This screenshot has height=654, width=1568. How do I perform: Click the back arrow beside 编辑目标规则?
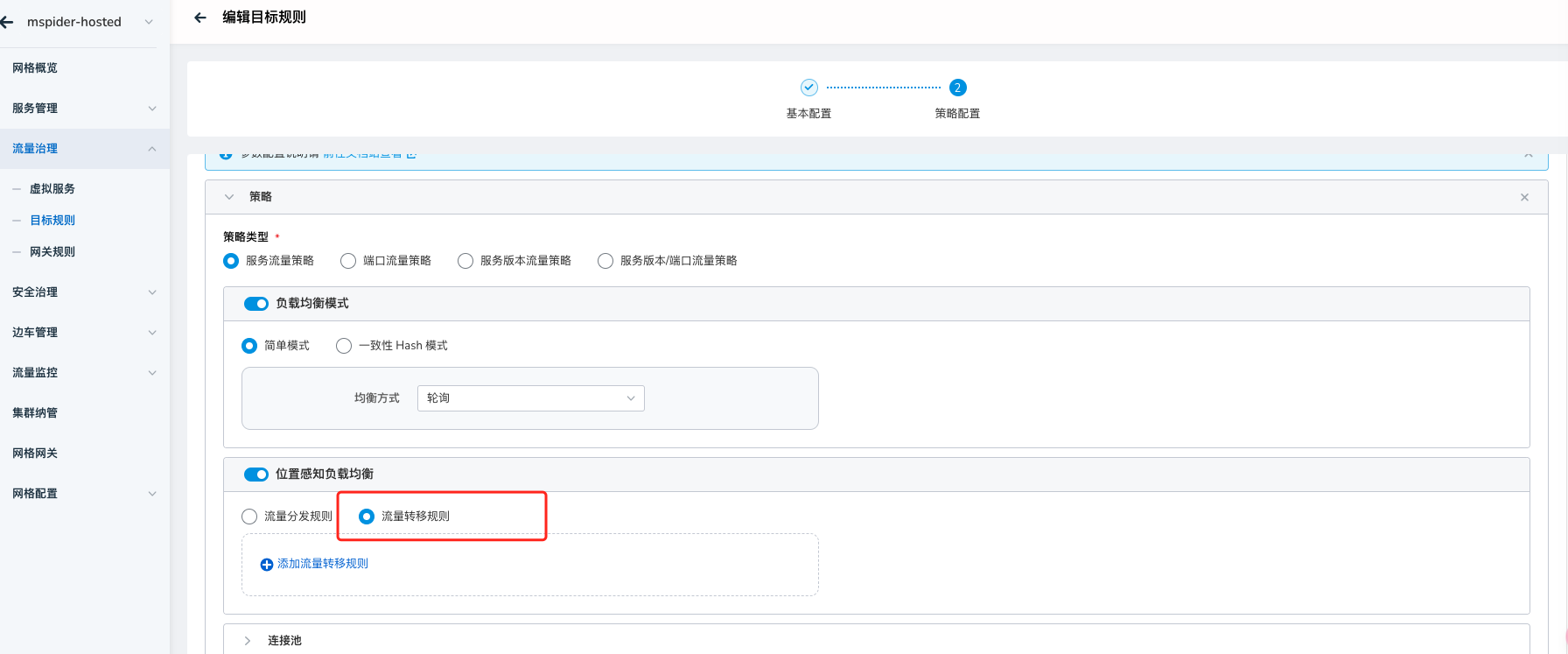[x=200, y=18]
